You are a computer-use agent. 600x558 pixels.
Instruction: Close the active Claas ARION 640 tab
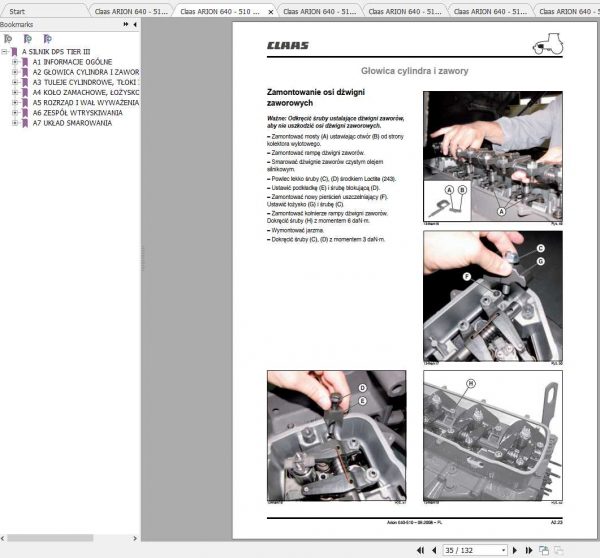coord(271,12)
